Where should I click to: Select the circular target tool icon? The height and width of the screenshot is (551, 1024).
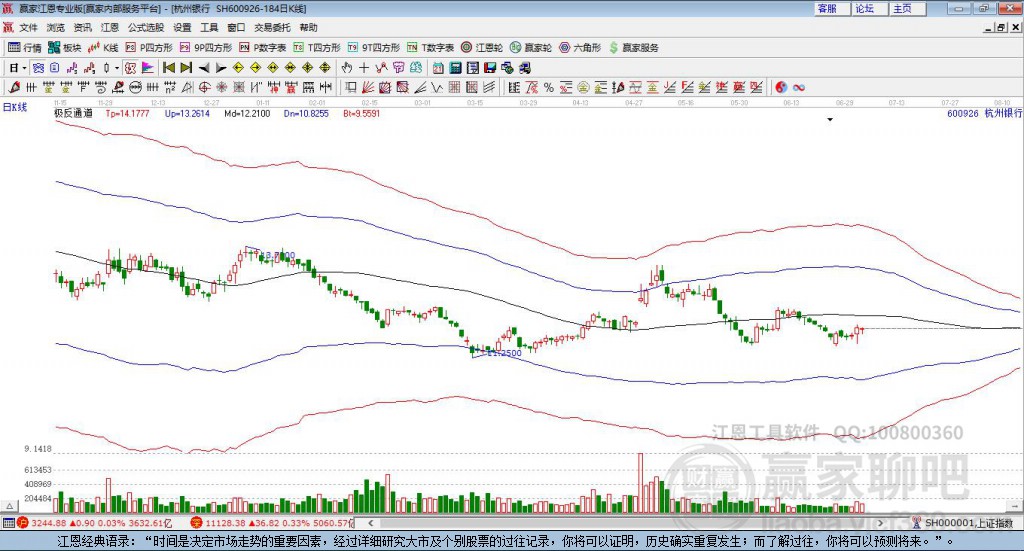[205, 87]
